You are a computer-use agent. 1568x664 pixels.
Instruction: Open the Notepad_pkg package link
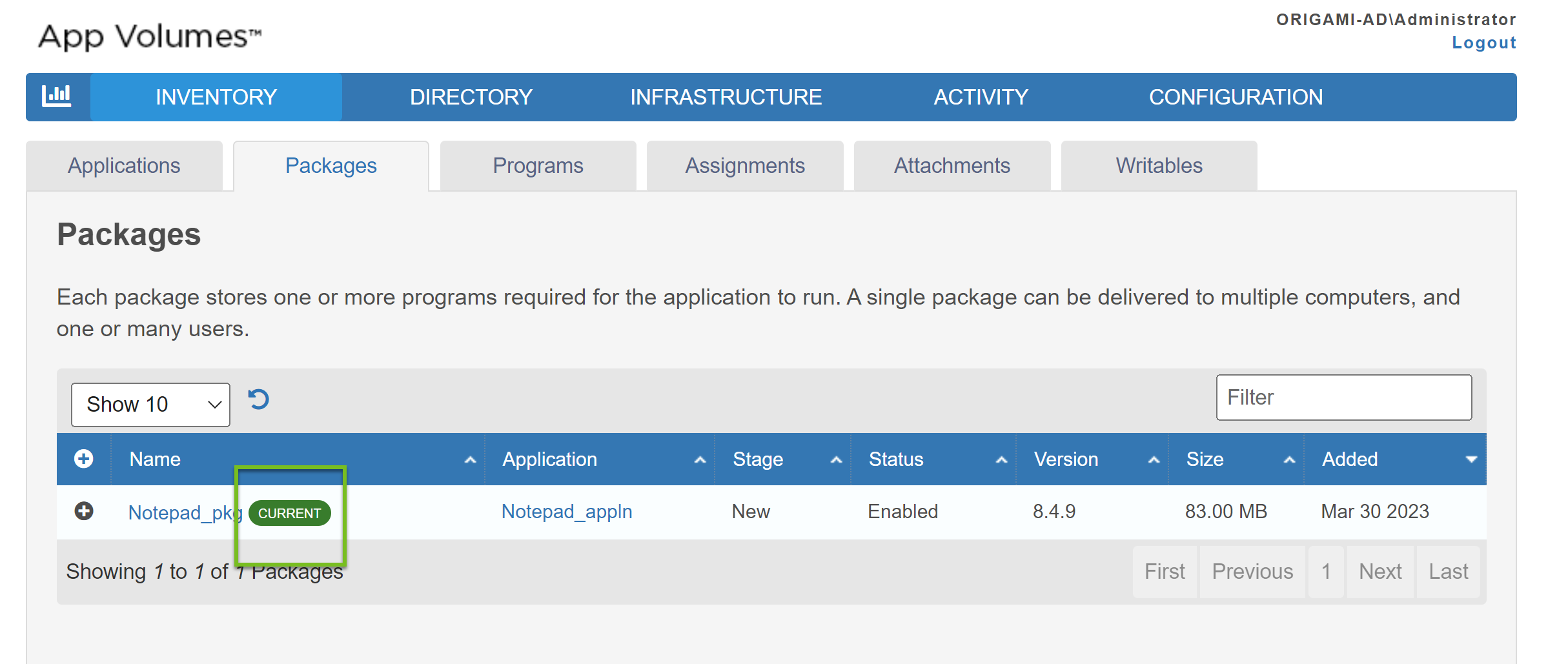coord(185,512)
